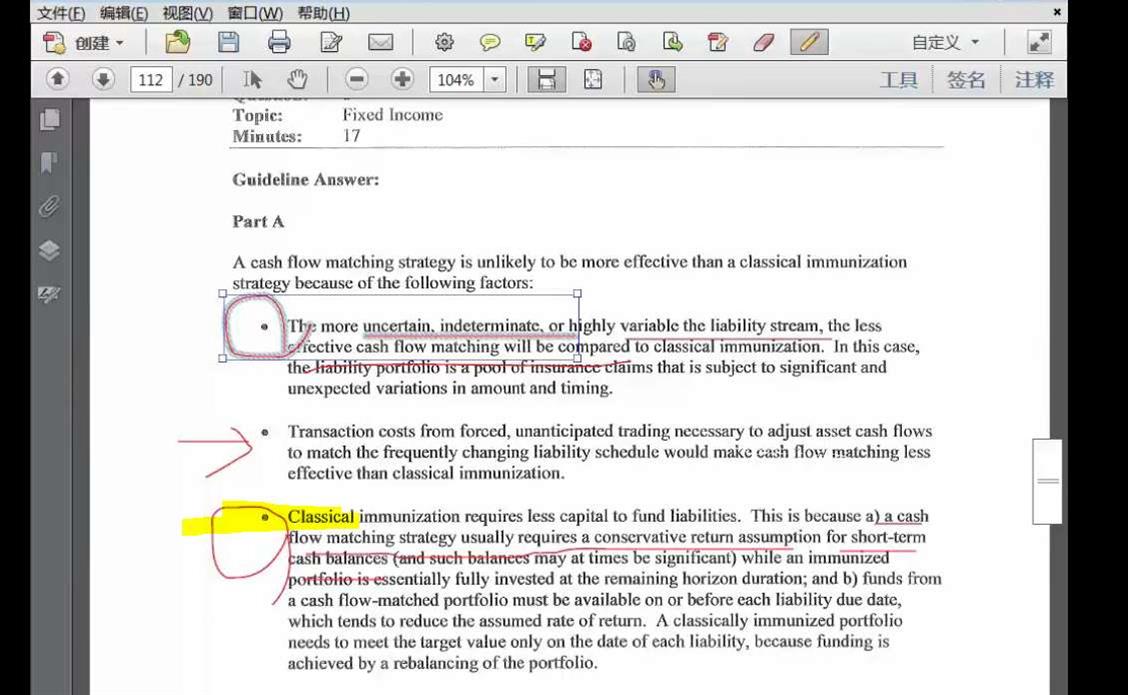Zoom in with the plus button

click(x=402, y=79)
